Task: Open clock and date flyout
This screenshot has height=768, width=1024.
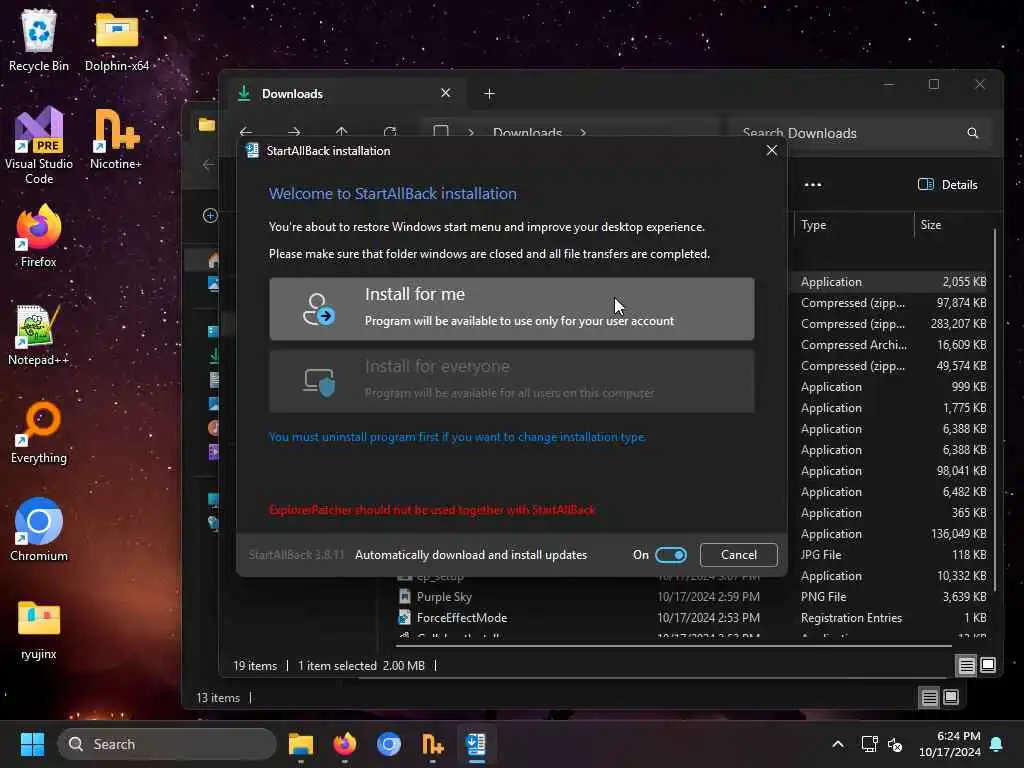Action: click(950, 744)
